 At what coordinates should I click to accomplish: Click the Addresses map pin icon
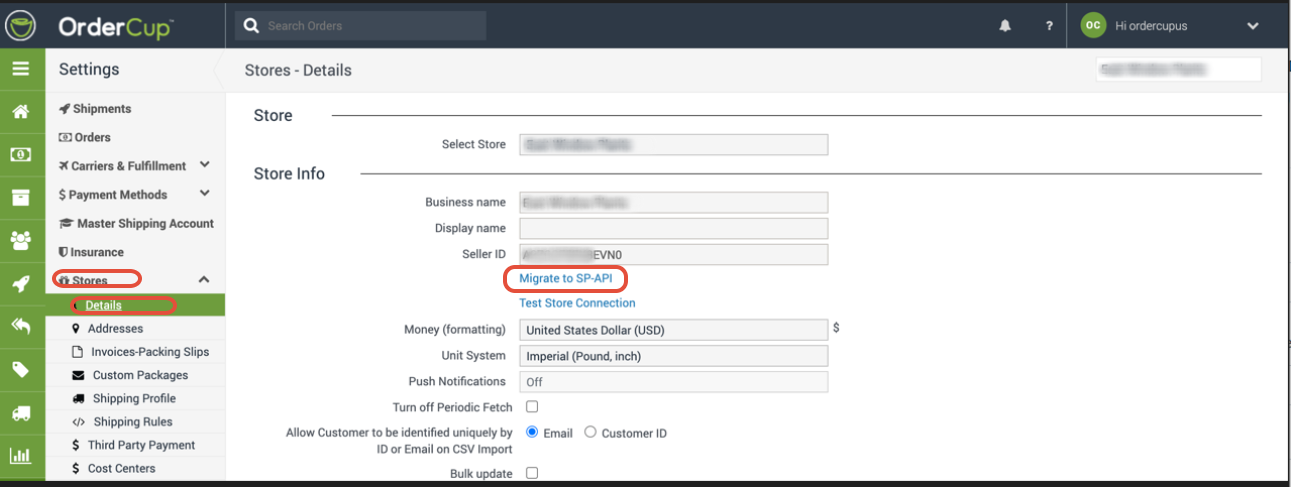[x=77, y=328]
